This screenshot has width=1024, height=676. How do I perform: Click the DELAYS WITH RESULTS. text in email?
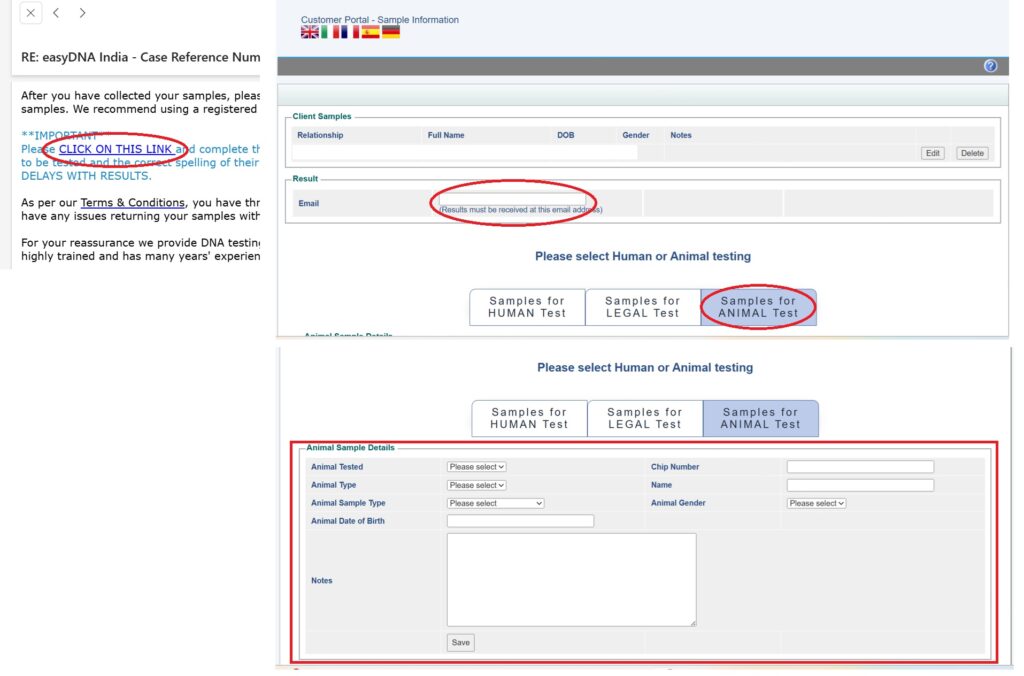pyautogui.click(x=86, y=176)
